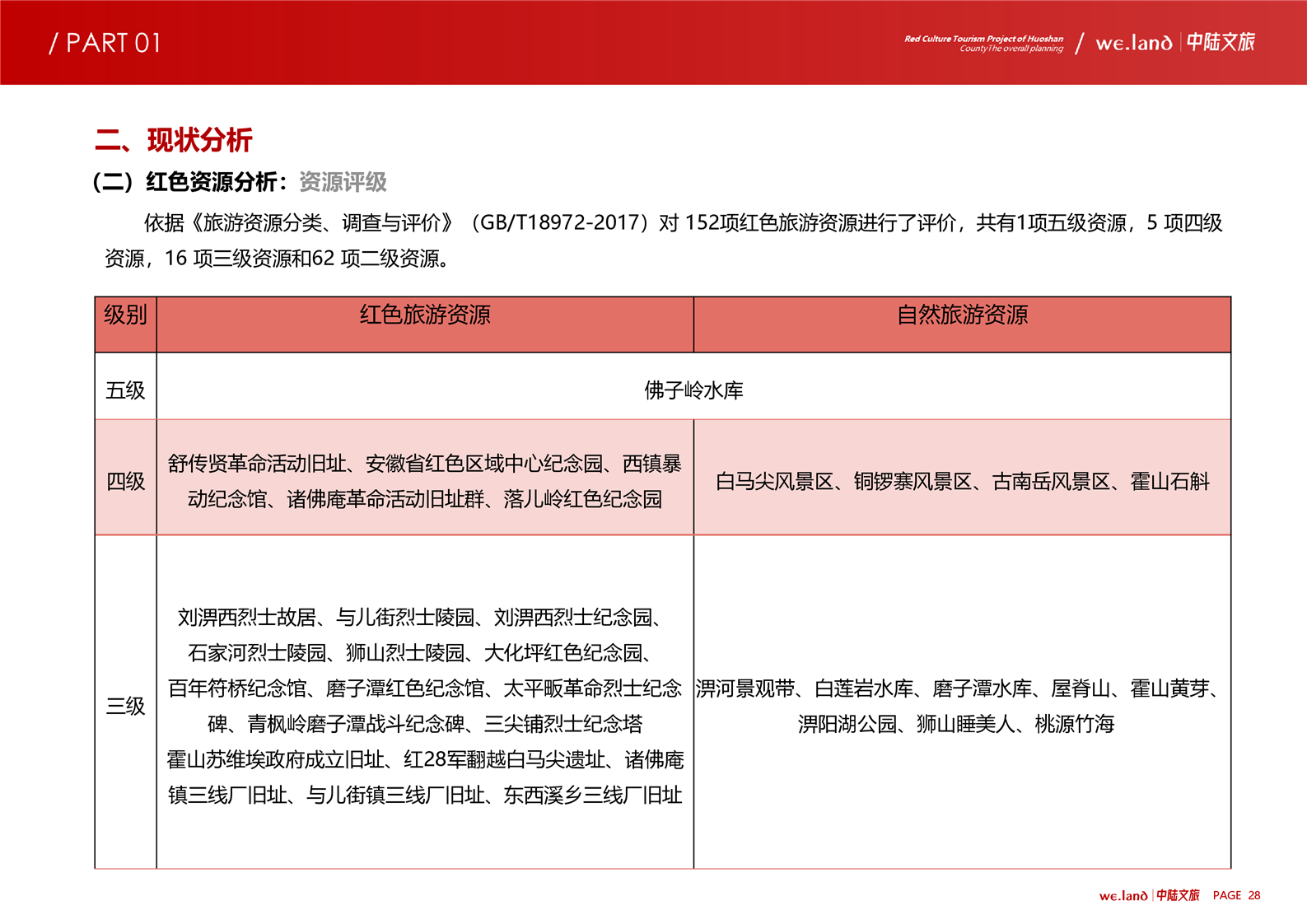Click the '五级' row label
Screen dimensions: 1307x924
point(125,390)
